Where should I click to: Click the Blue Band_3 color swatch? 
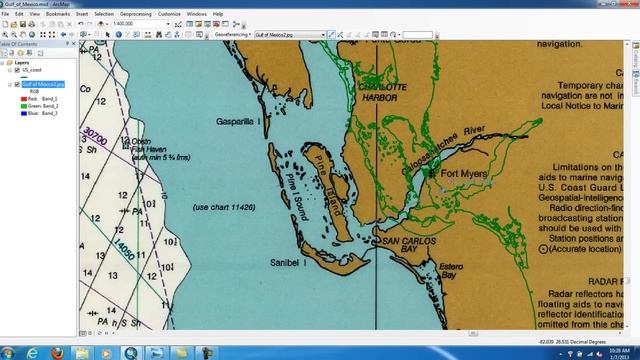pos(24,113)
